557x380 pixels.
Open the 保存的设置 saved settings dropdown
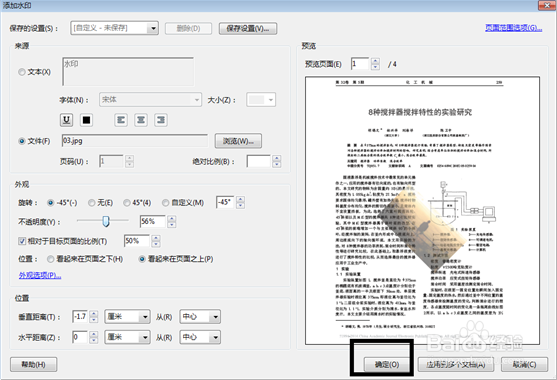[x=114, y=28]
